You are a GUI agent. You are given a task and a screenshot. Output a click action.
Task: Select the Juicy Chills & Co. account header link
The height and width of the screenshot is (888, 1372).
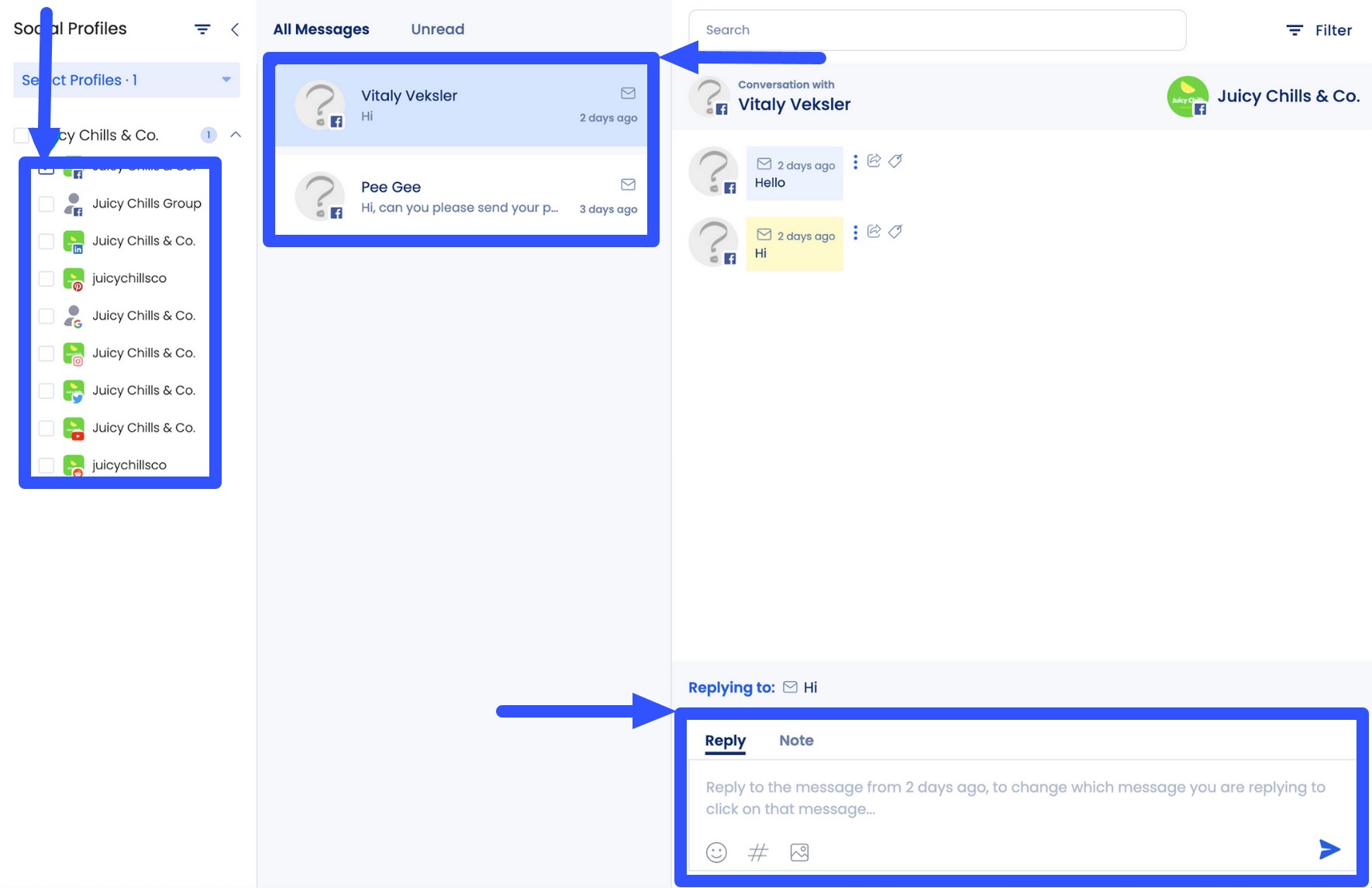[1288, 95]
